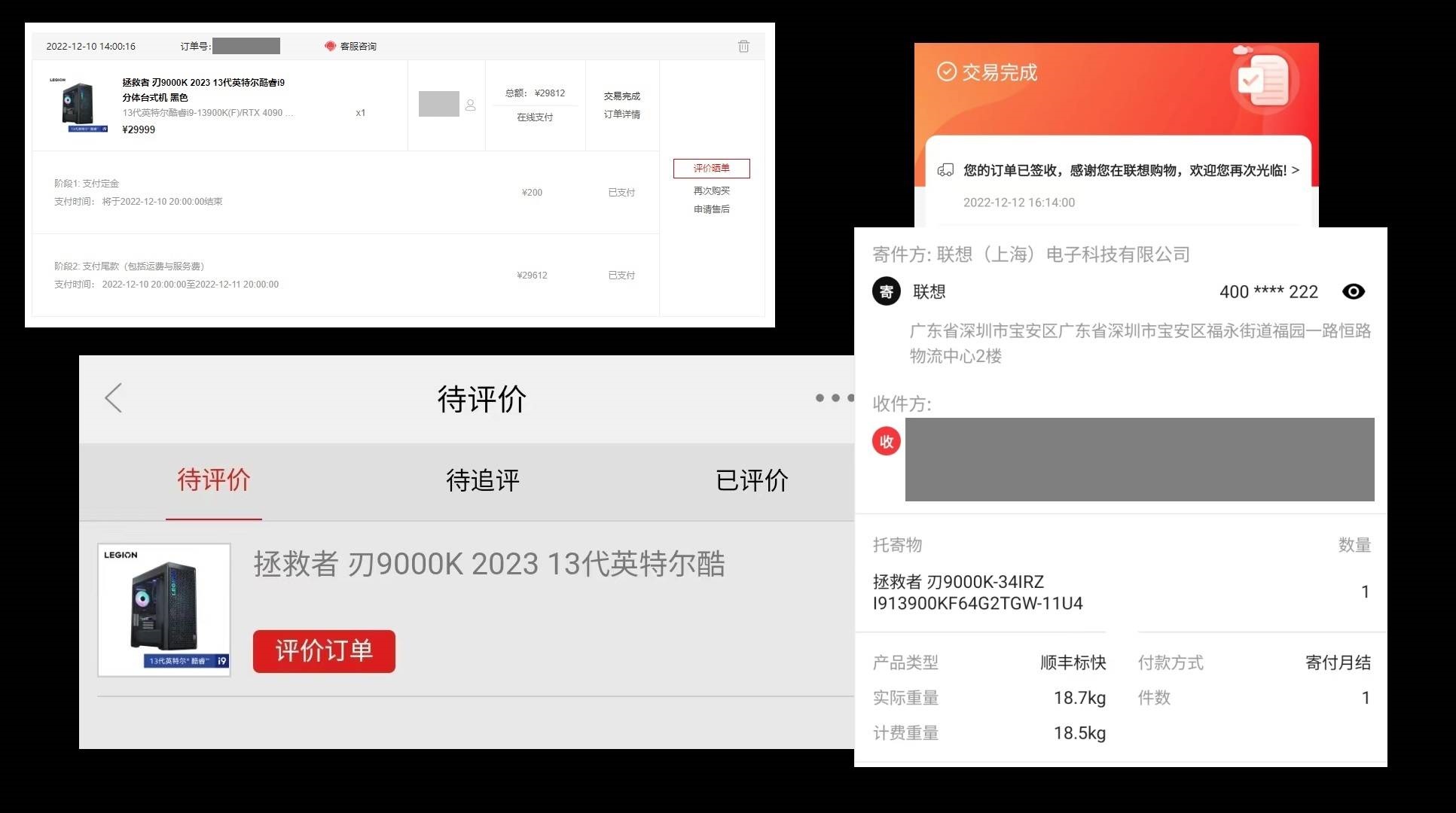Viewport: 1456px width, 813px height.
Task: Click the Legion desktop product thumbnail
Action: click(164, 608)
